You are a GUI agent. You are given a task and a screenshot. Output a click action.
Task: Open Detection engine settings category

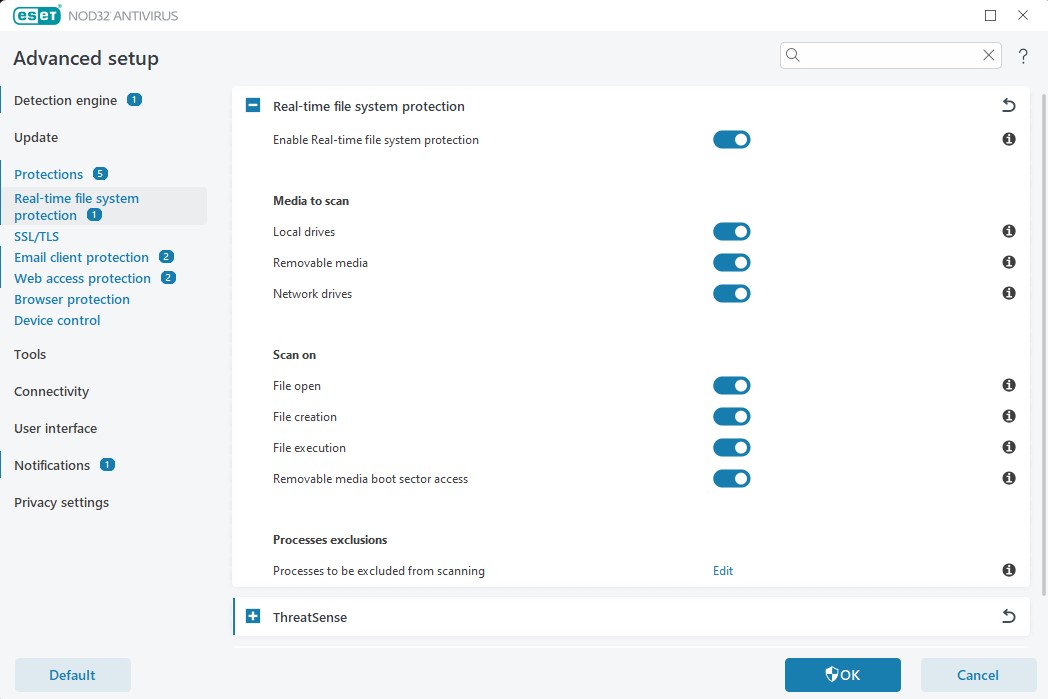click(x=66, y=100)
